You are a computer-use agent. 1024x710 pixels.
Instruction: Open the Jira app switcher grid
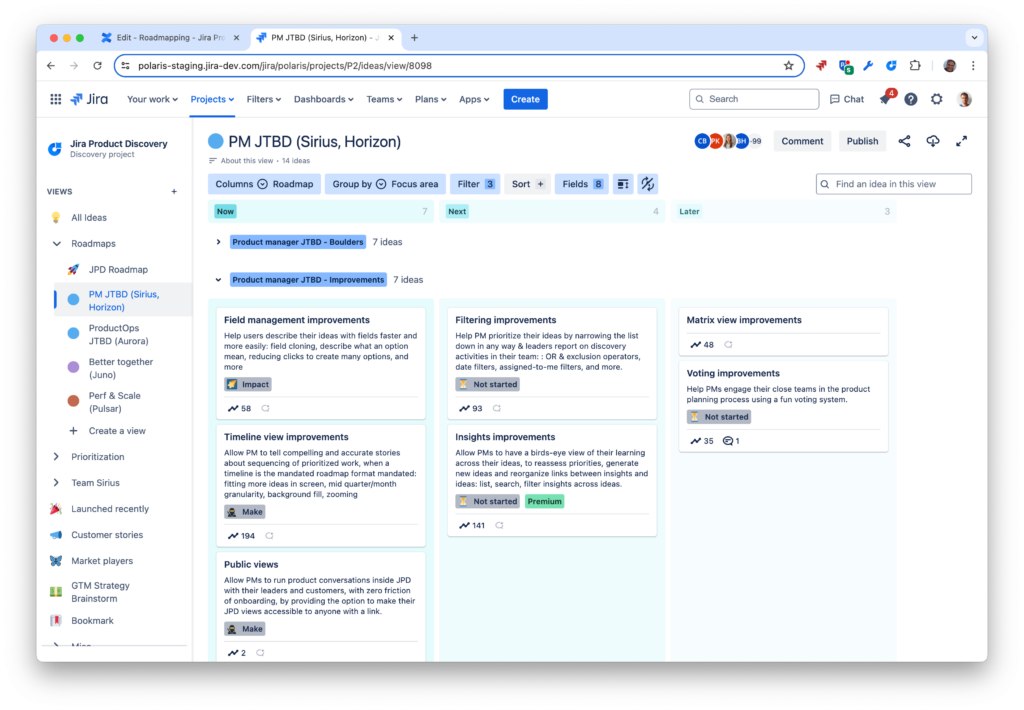click(x=56, y=99)
